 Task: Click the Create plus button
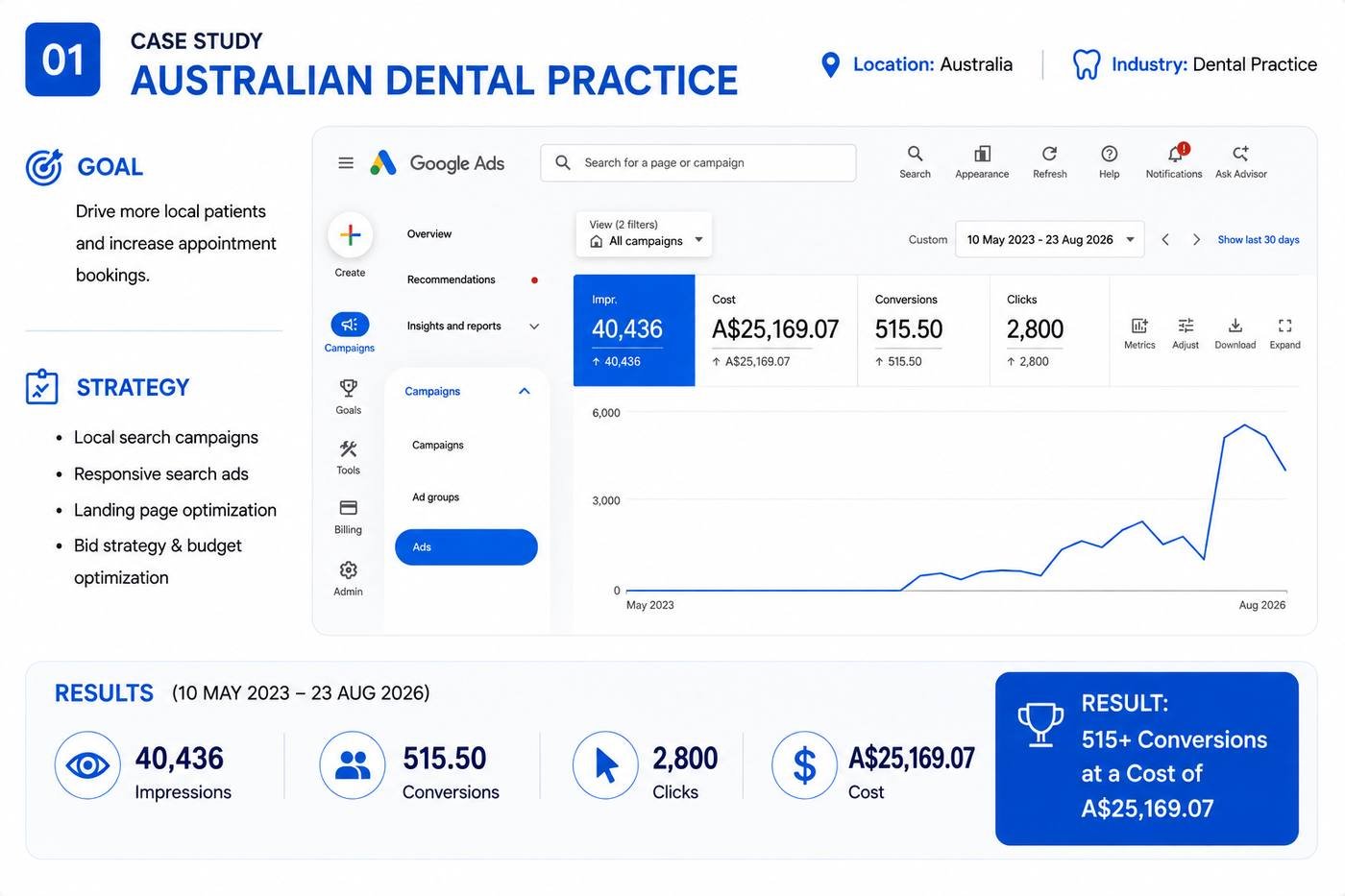click(x=350, y=235)
